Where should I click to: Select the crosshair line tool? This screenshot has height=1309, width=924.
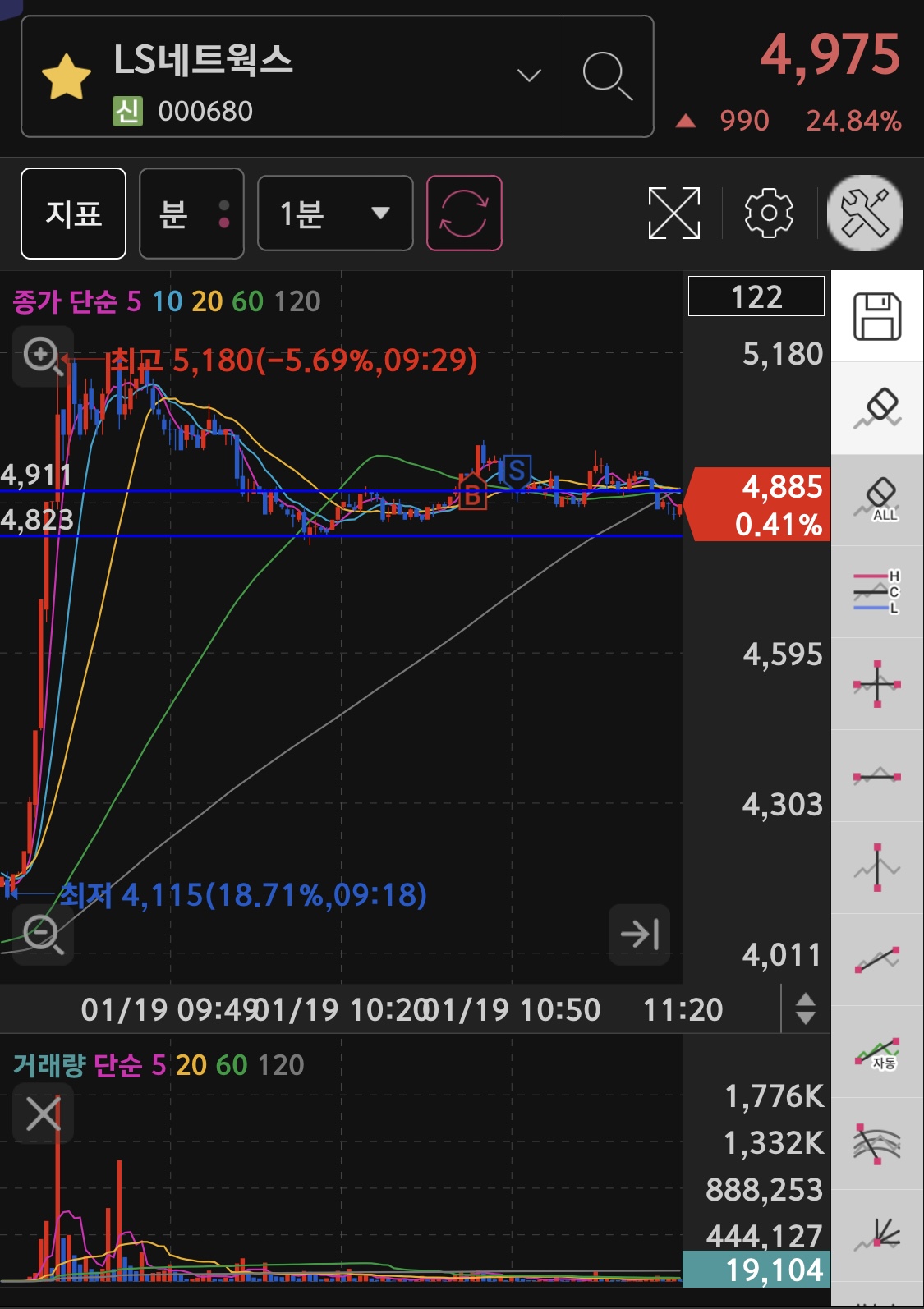coord(877,684)
